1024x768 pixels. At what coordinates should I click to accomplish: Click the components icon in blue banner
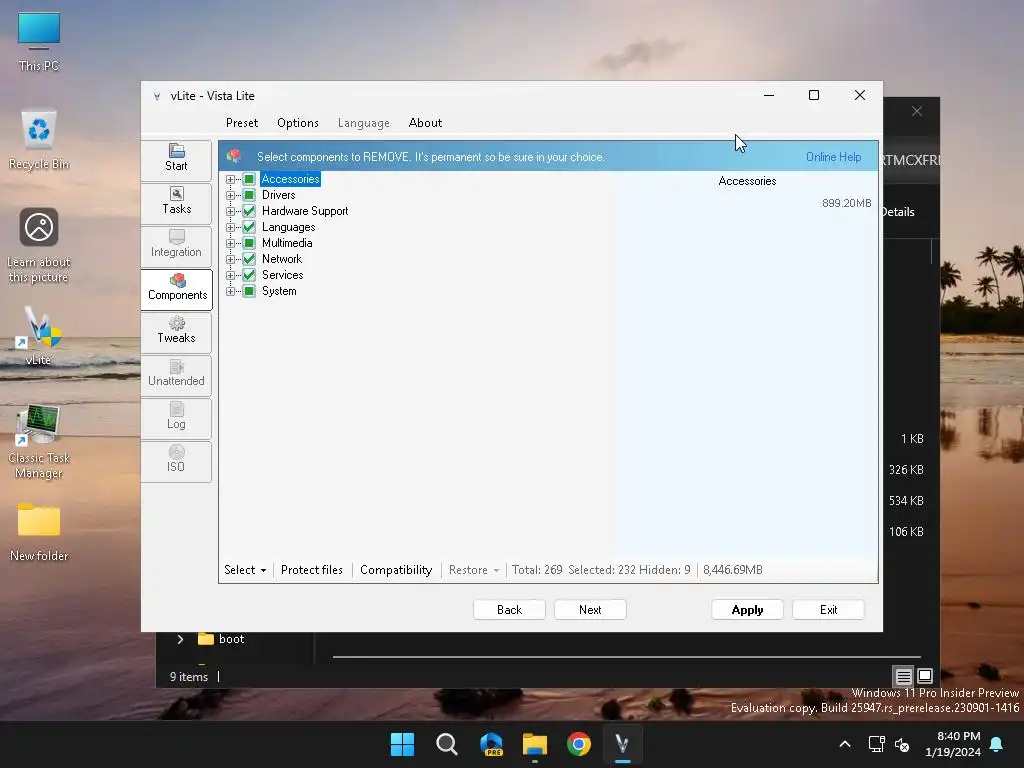234,156
